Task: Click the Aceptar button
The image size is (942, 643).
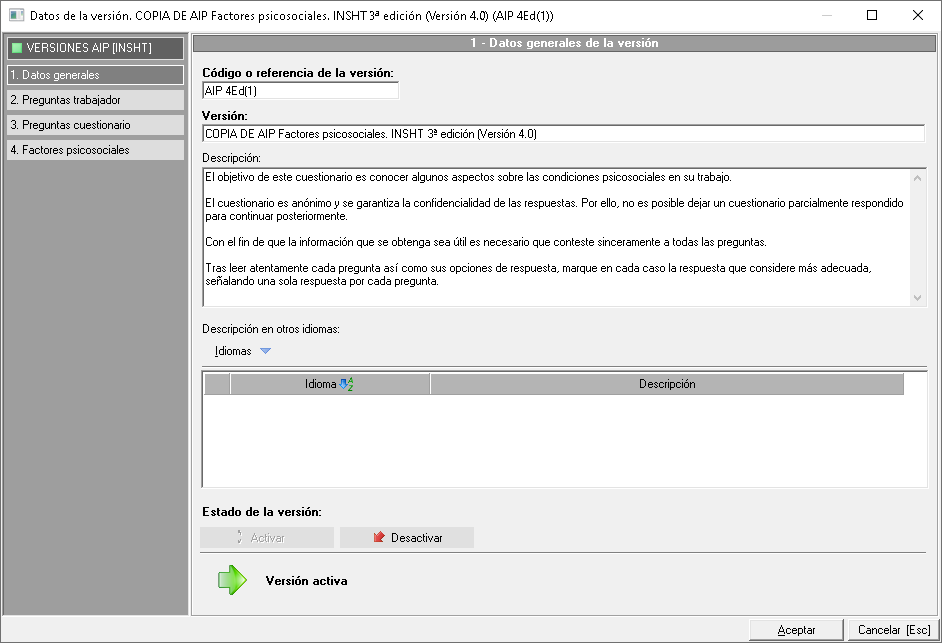Action: coord(796,630)
